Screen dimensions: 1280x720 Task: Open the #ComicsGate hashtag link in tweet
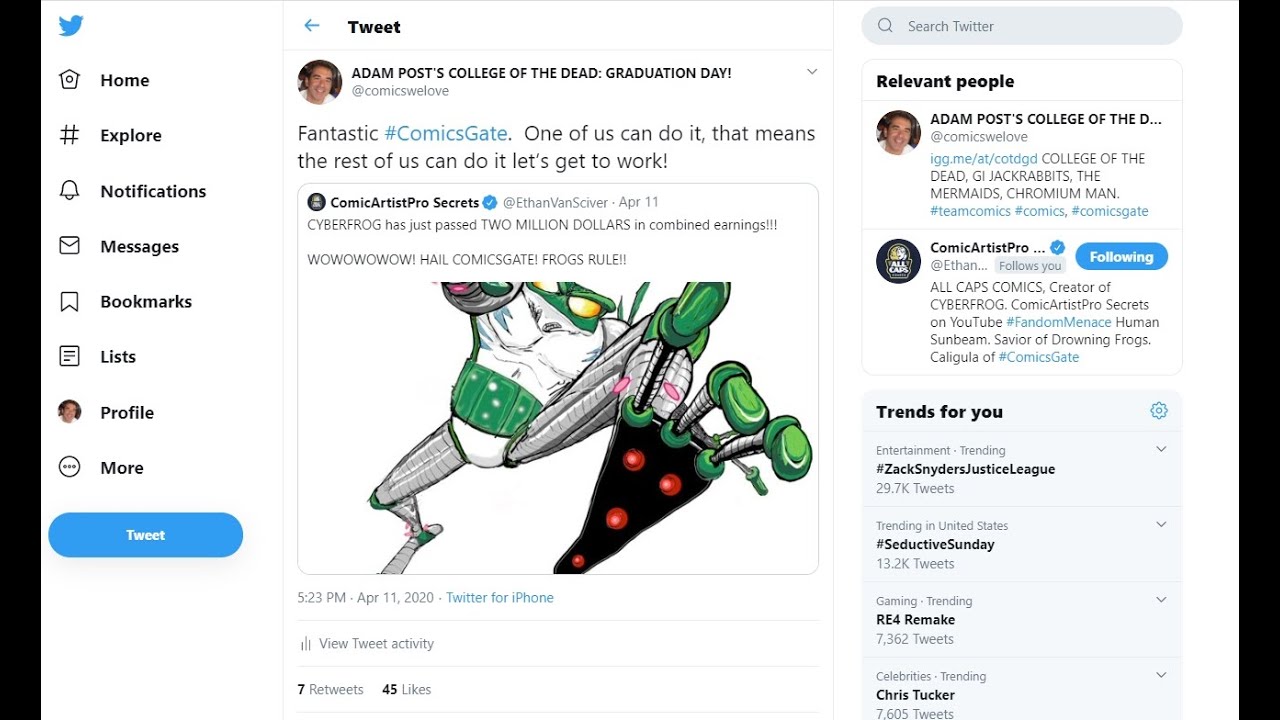(x=447, y=134)
